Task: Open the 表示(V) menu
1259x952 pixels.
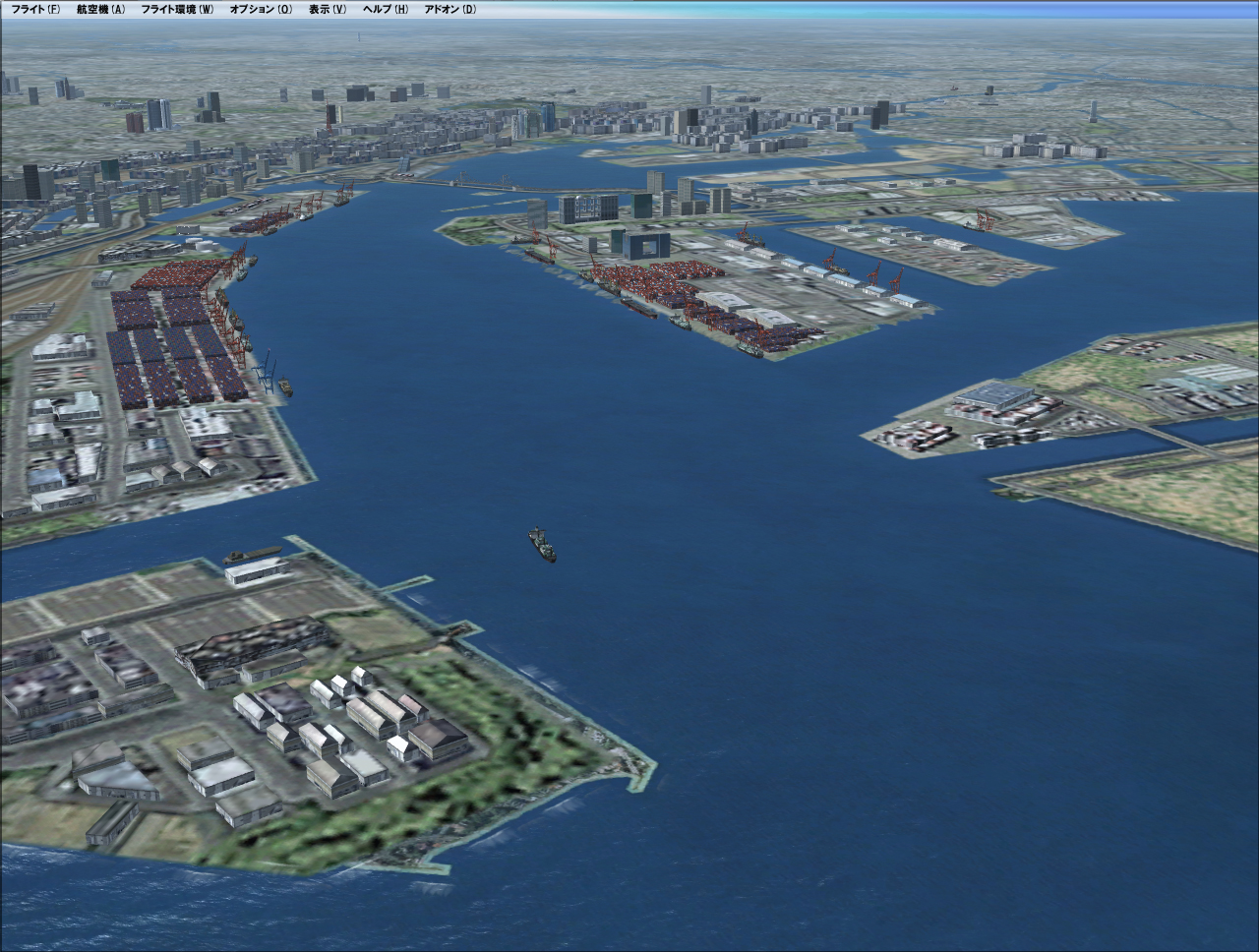Action: tap(327, 9)
